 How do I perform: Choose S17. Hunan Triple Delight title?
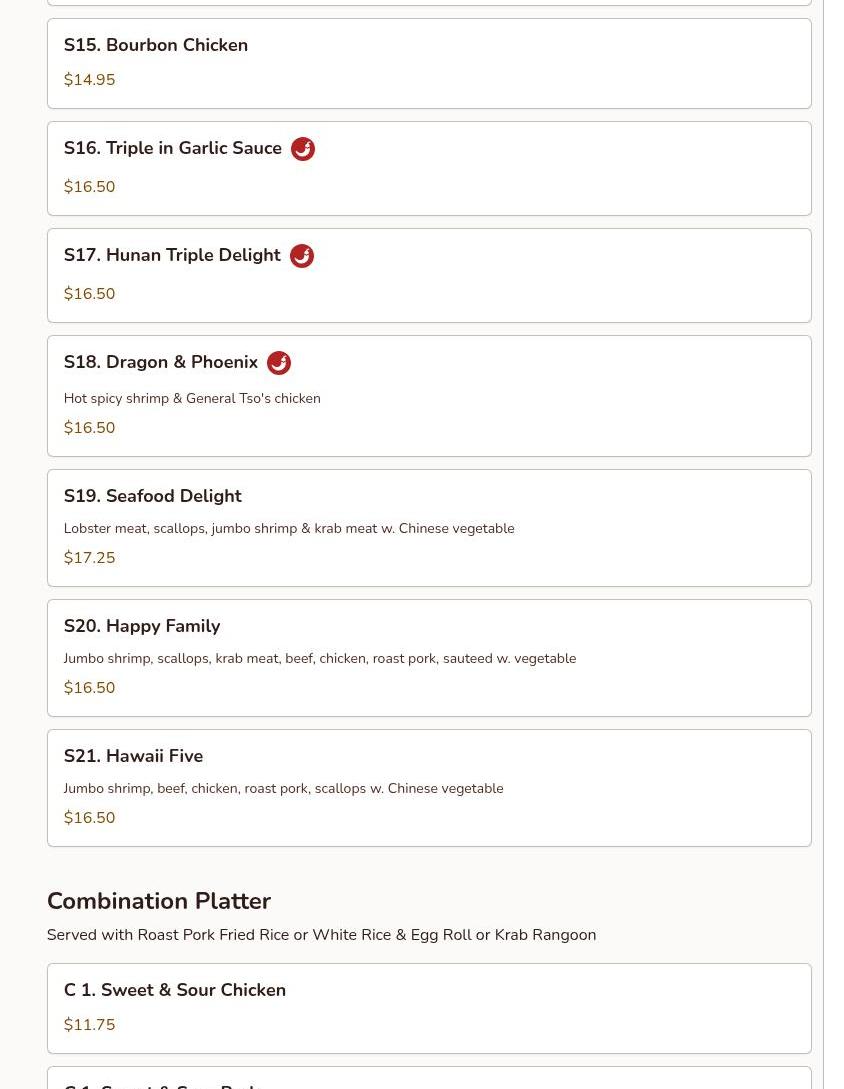(172, 255)
